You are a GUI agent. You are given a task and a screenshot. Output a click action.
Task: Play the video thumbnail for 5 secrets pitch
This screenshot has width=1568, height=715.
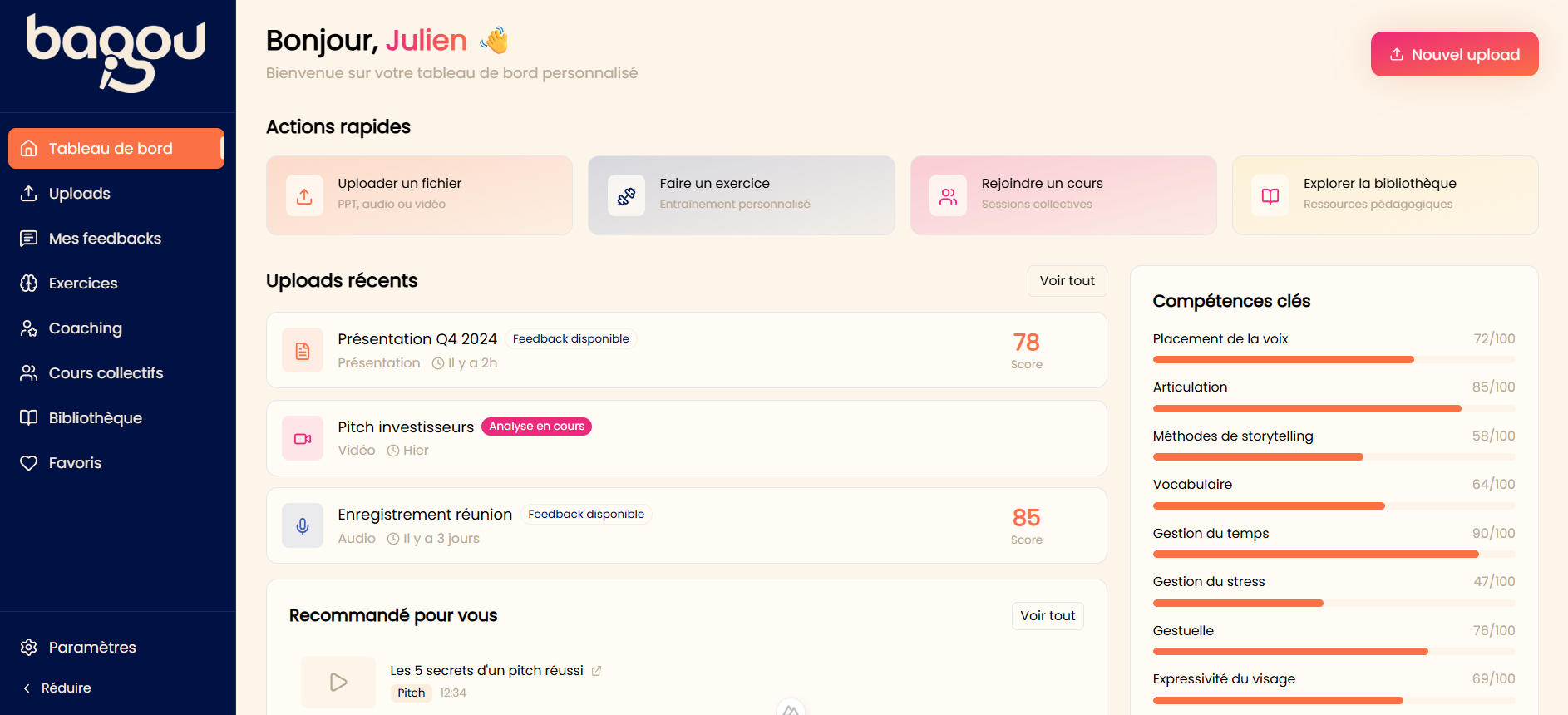click(x=338, y=683)
